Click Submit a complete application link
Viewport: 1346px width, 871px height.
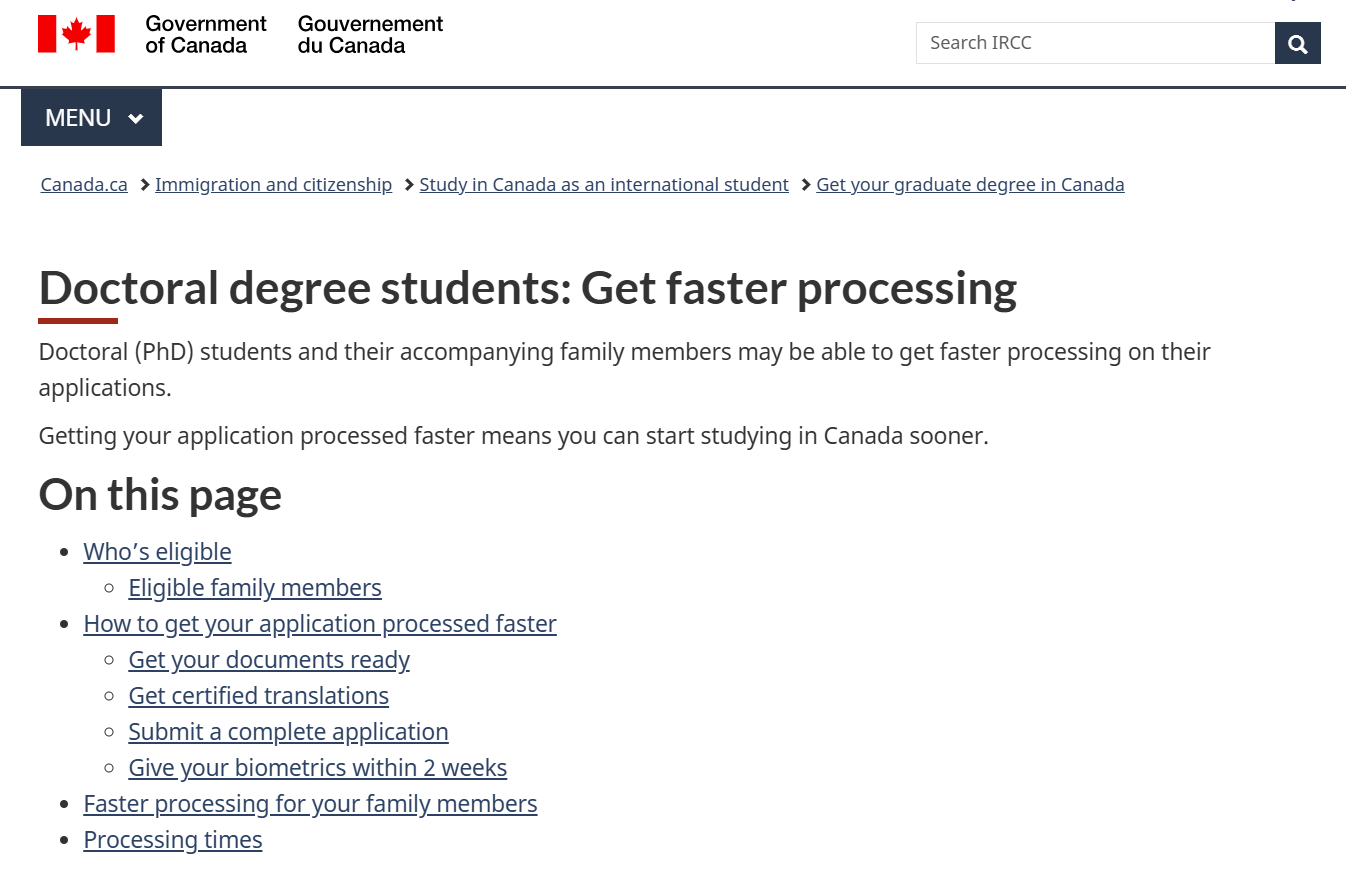click(288, 732)
